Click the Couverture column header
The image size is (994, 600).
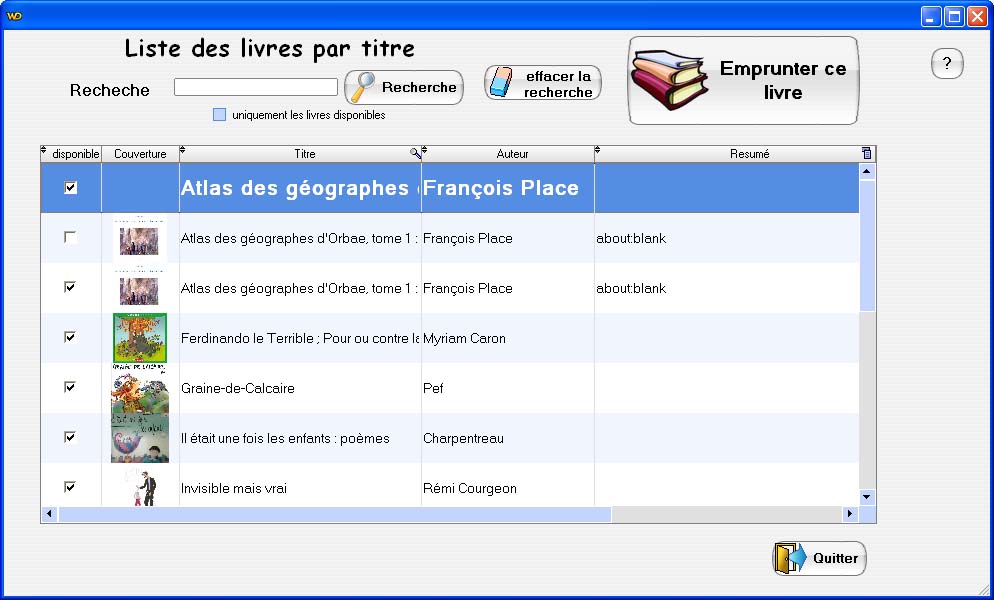(x=140, y=154)
